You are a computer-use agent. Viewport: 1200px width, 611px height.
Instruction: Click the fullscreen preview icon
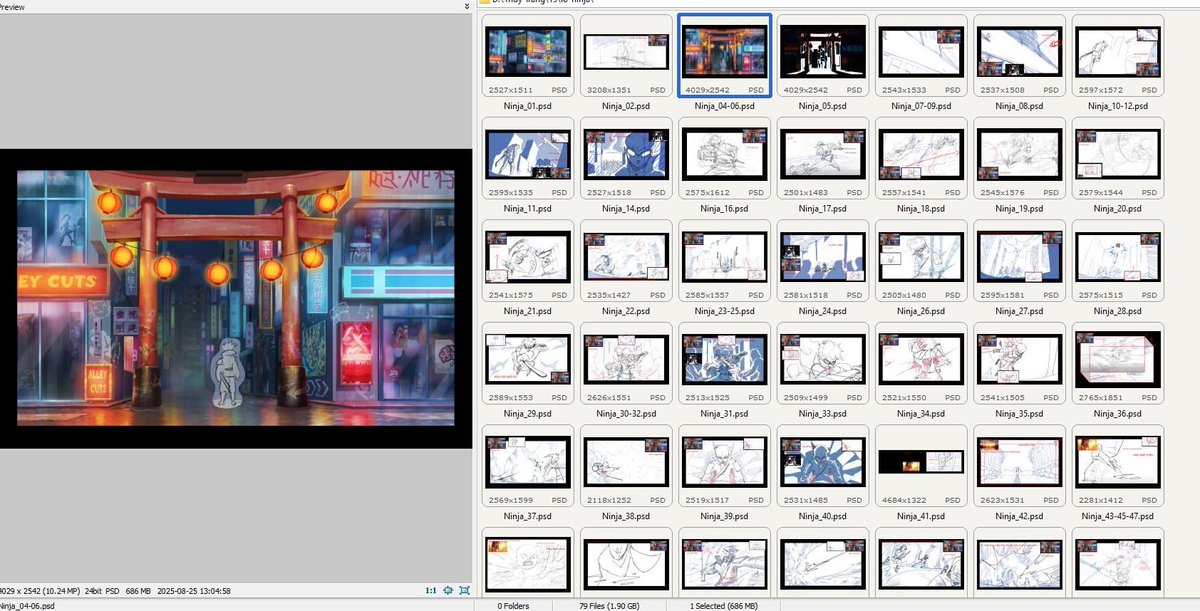(x=464, y=591)
